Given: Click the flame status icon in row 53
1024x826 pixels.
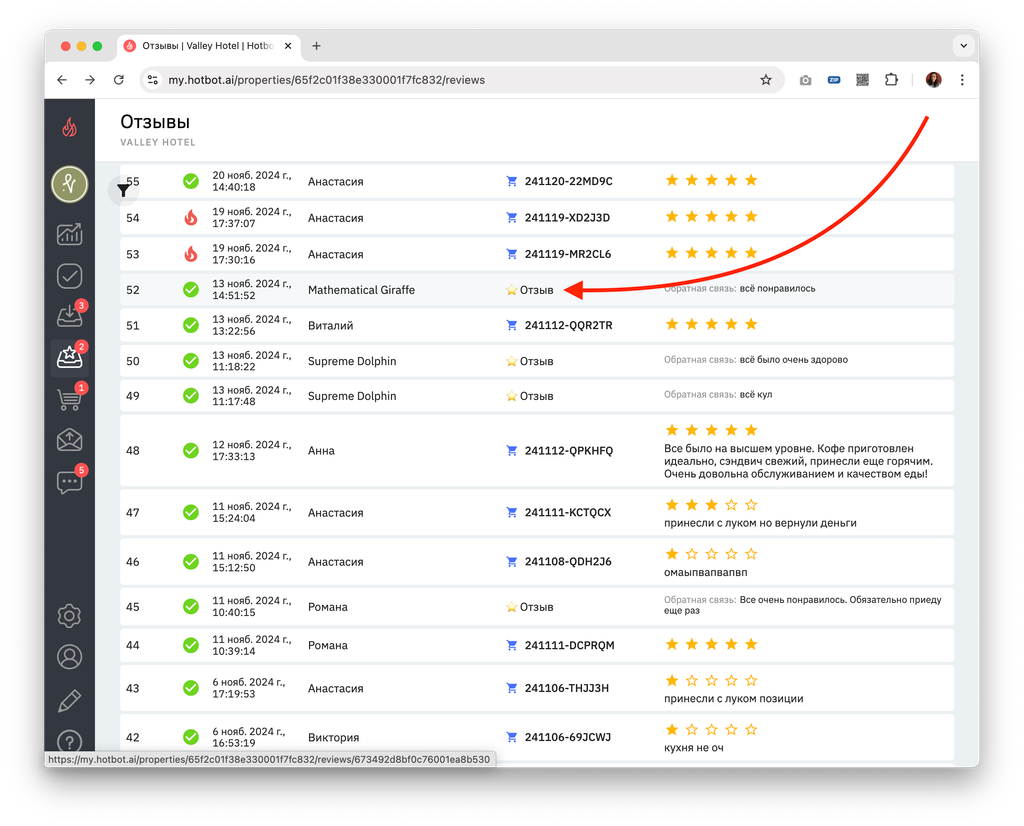Looking at the screenshot, I should tap(191, 254).
